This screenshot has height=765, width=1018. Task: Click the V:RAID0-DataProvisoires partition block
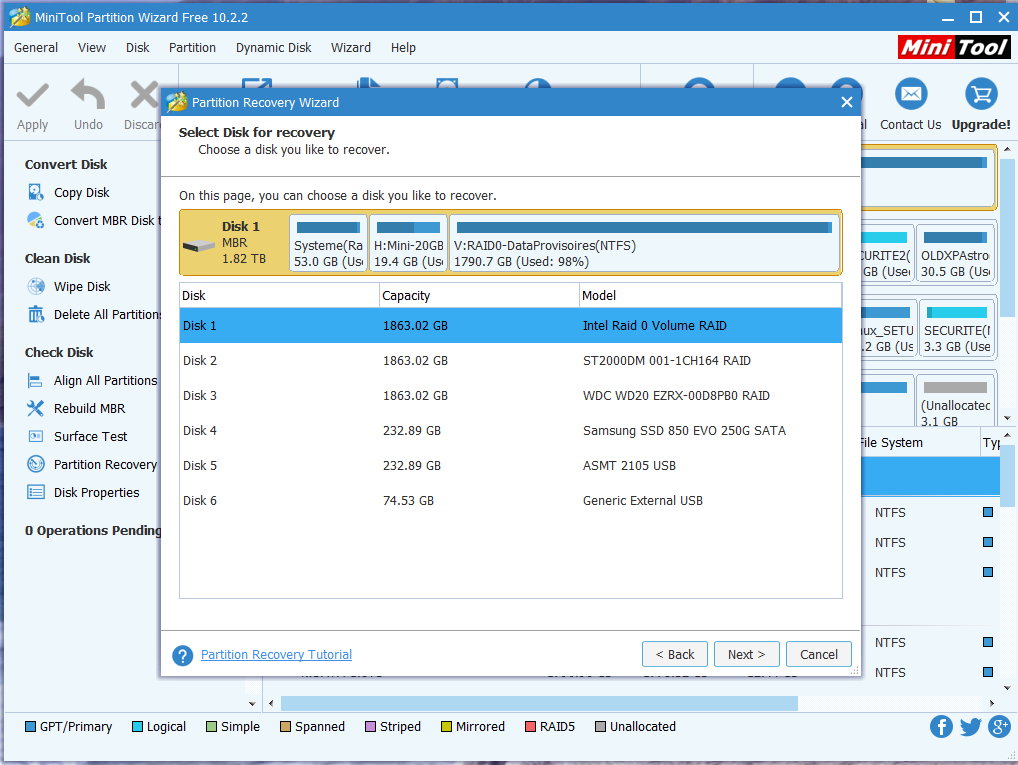pyautogui.click(x=644, y=243)
